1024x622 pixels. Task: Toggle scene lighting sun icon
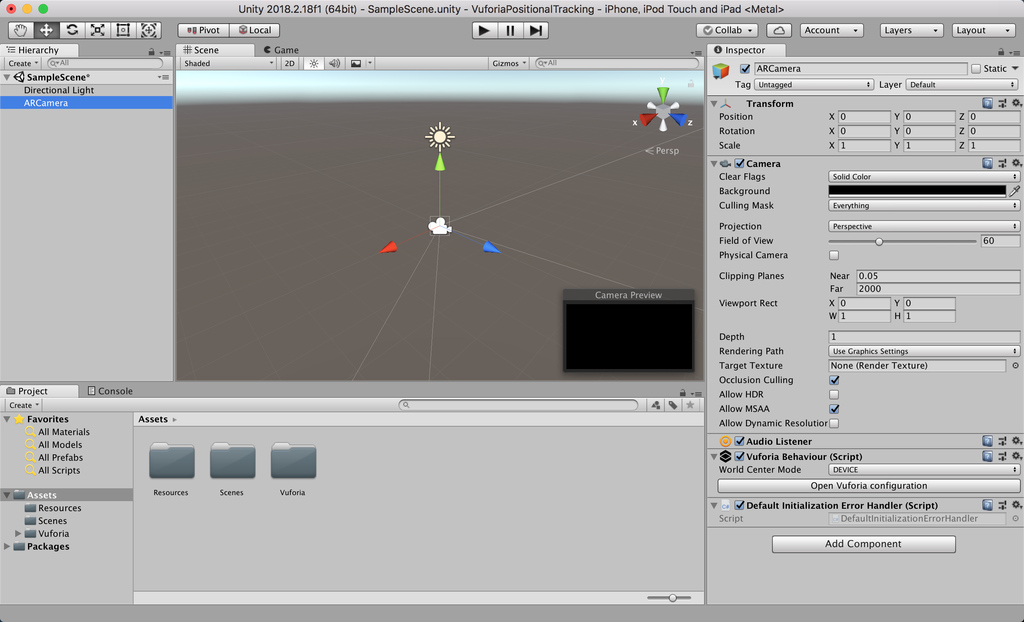click(314, 63)
